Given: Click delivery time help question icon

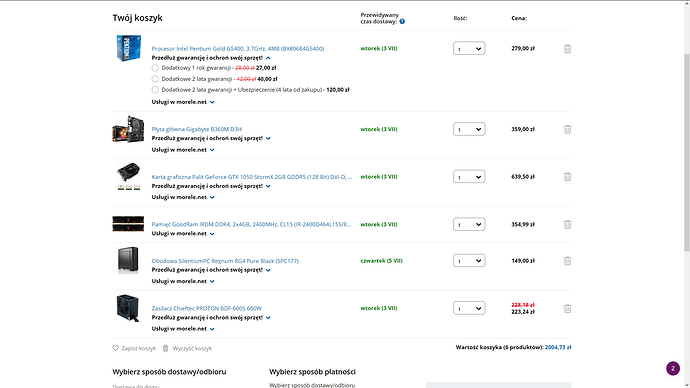Looking at the screenshot, I should pos(402,22).
